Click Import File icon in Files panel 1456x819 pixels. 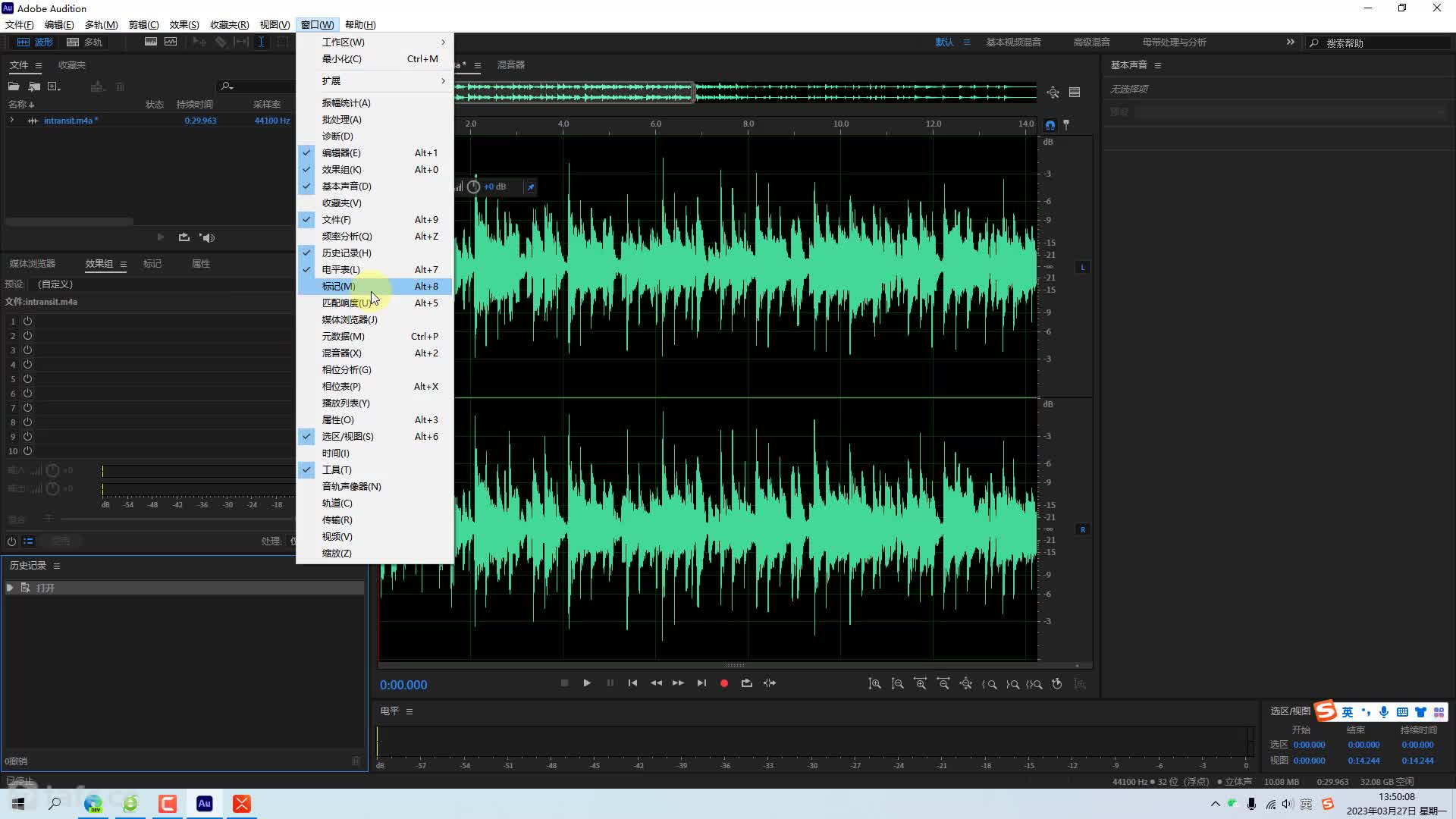[x=34, y=86]
